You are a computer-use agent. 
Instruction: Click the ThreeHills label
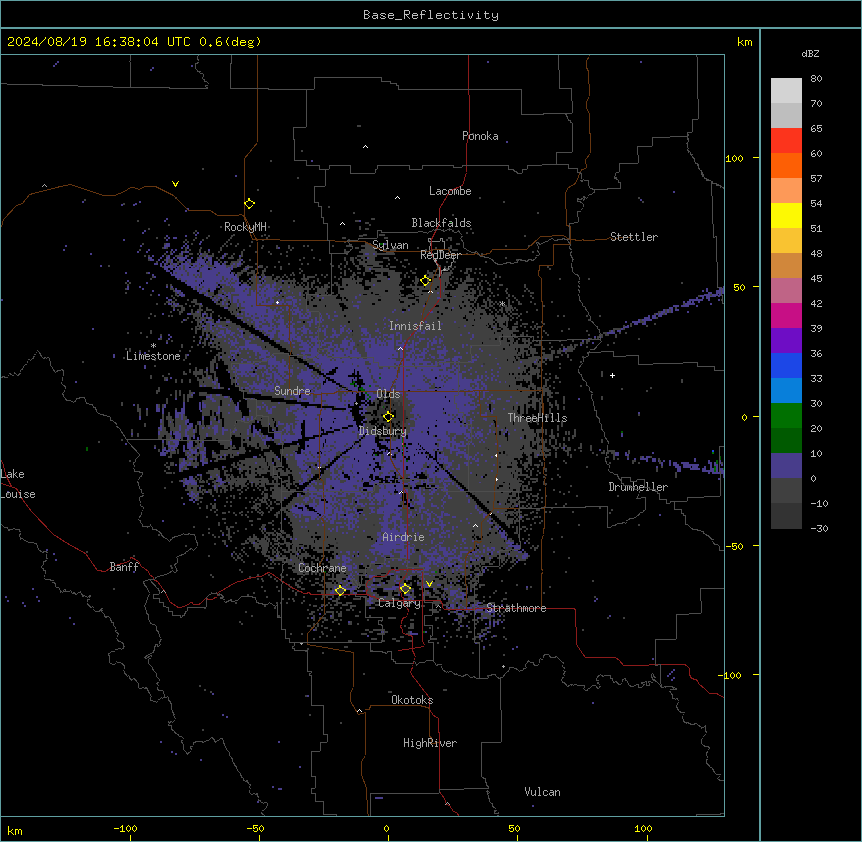coord(537,418)
